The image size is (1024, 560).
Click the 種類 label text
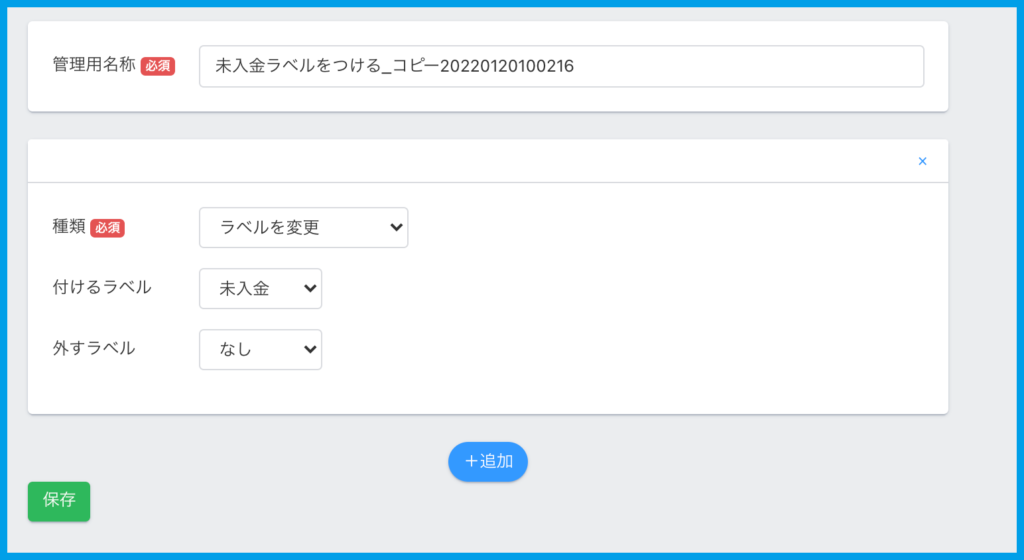click(69, 227)
